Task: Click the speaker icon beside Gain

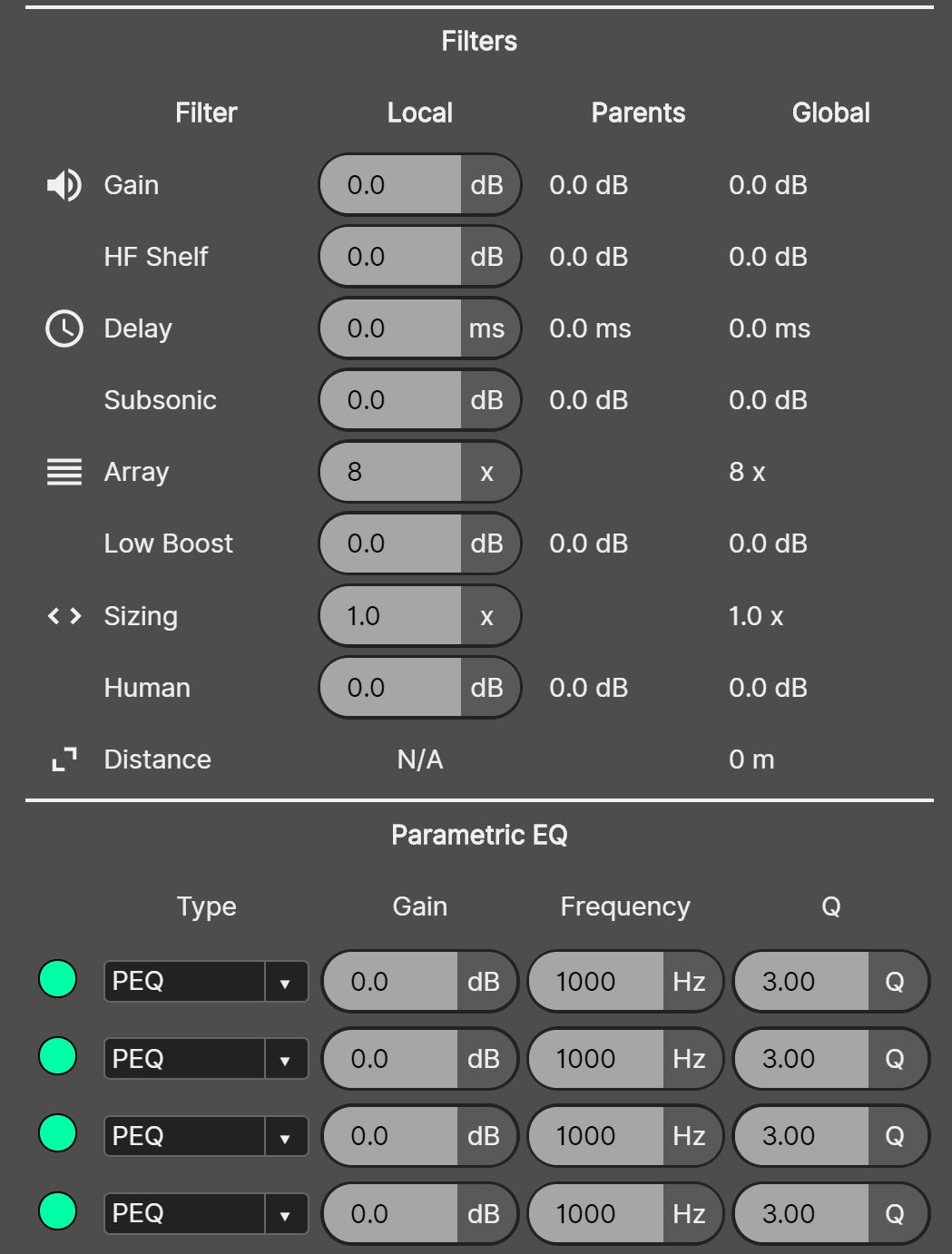Action: tap(64, 185)
